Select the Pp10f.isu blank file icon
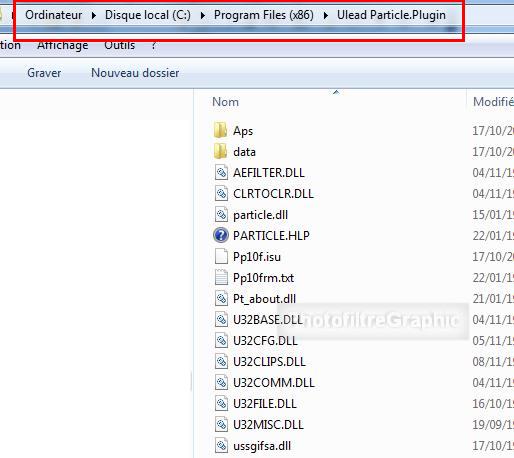This screenshot has height=458, width=514. (221, 257)
